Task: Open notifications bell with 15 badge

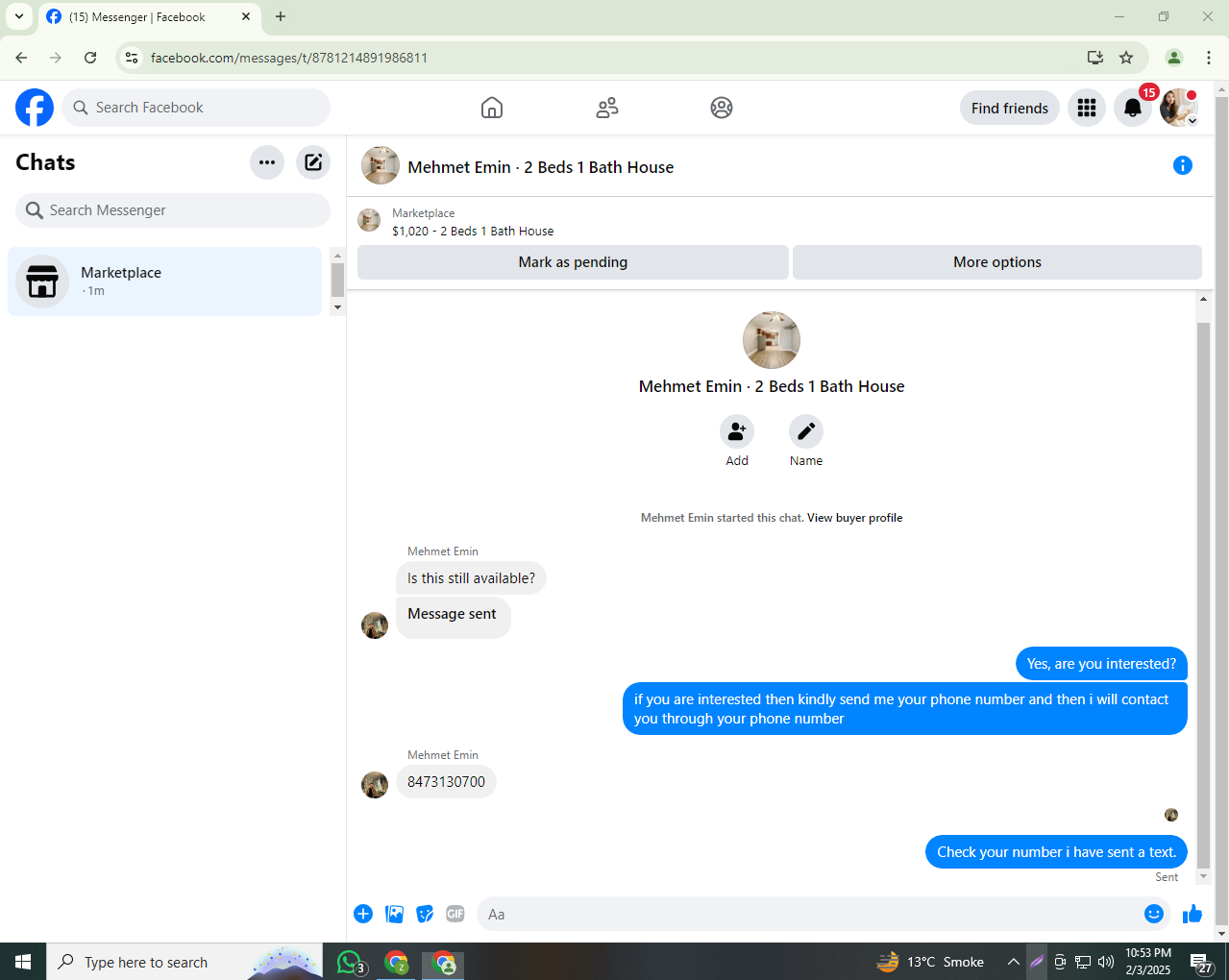Action: point(1133,108)
